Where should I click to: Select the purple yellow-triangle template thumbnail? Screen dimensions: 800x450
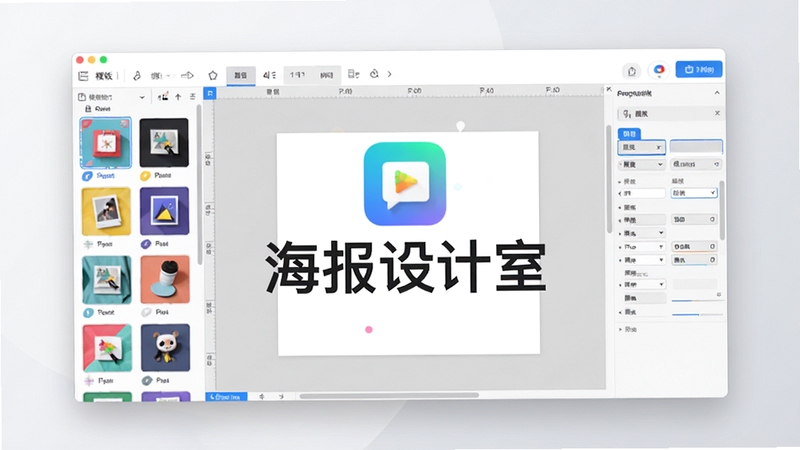point(164,211)
